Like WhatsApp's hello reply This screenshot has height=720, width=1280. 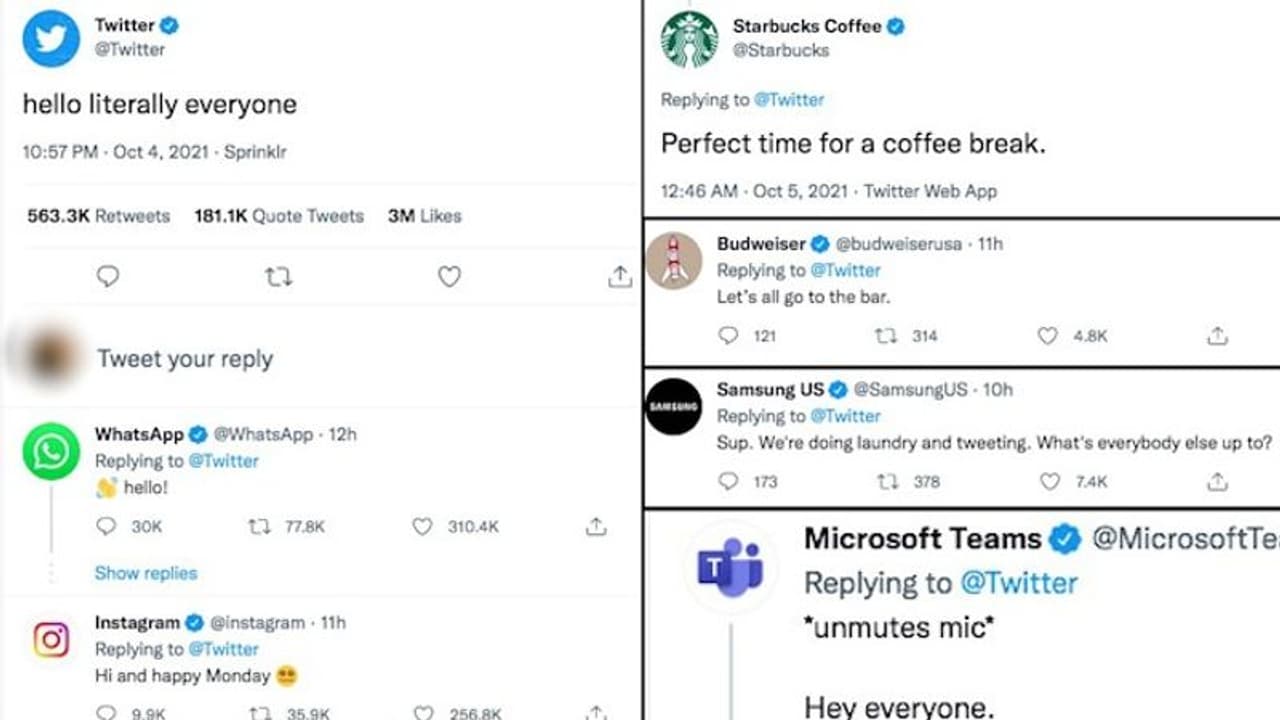pyautogui.click(x=424, y=526)
